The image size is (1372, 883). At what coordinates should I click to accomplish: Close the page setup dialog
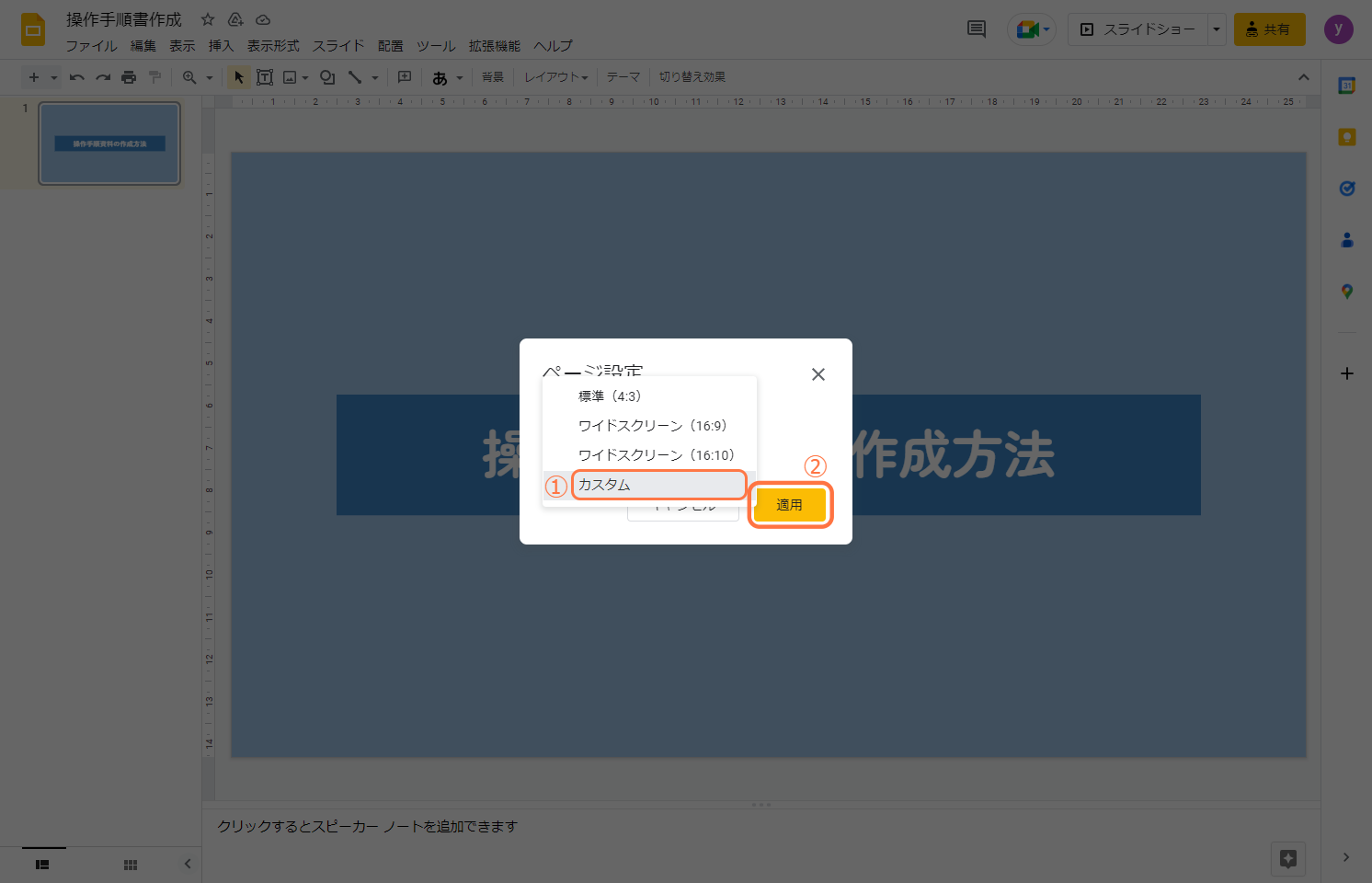pos(818,374)
